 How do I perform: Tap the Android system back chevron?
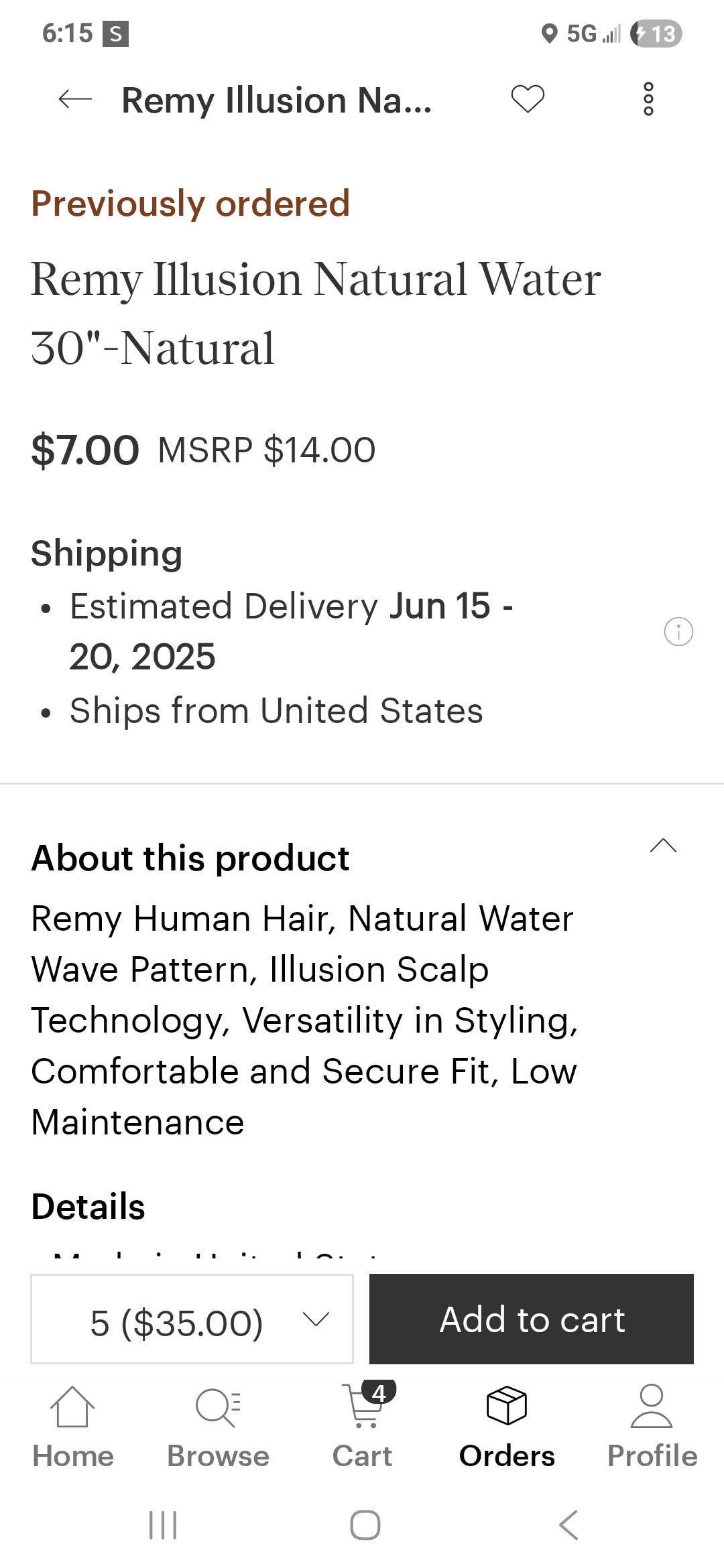click(x=568, y=1524)
